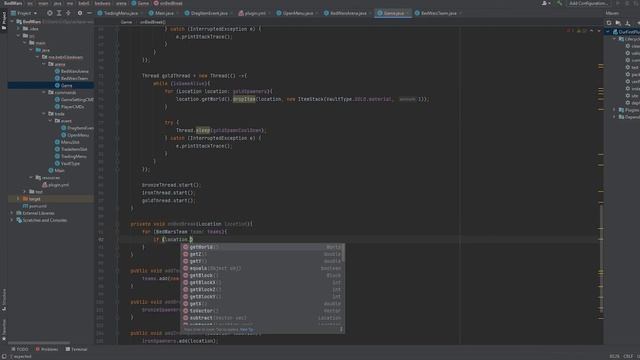Select toVector() completion suggestion
This screenshot has height=360, width=640.
coord(262,311)
